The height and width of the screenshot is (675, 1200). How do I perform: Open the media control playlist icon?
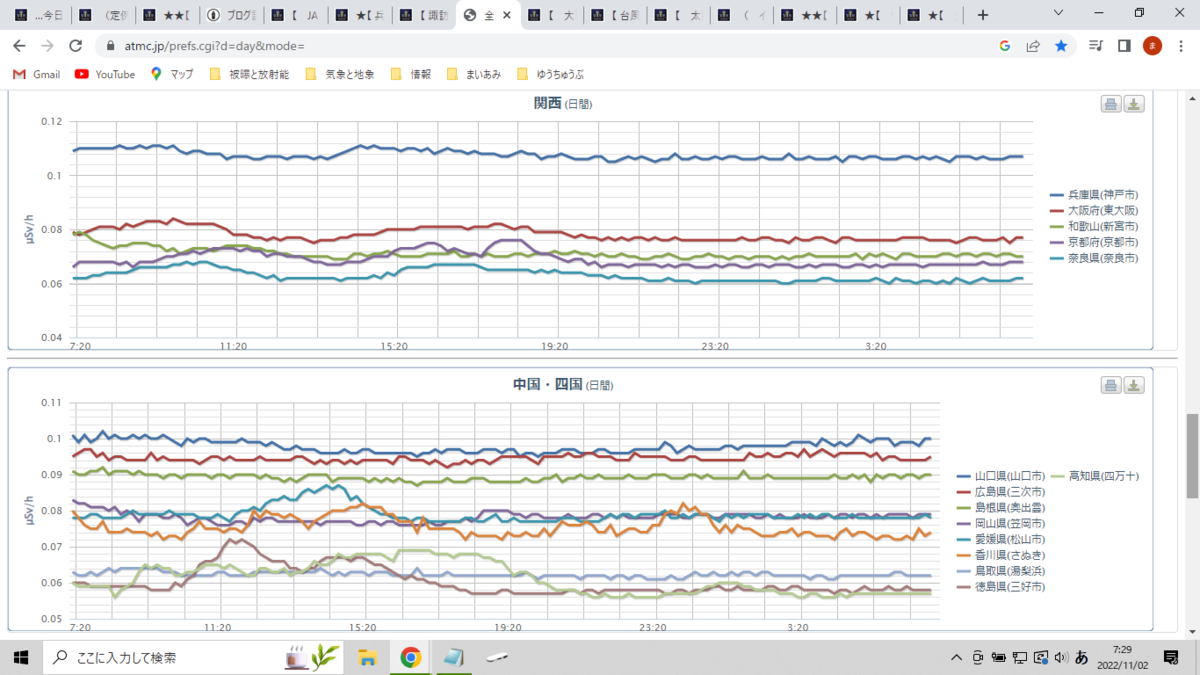(x=1096, y=46)
